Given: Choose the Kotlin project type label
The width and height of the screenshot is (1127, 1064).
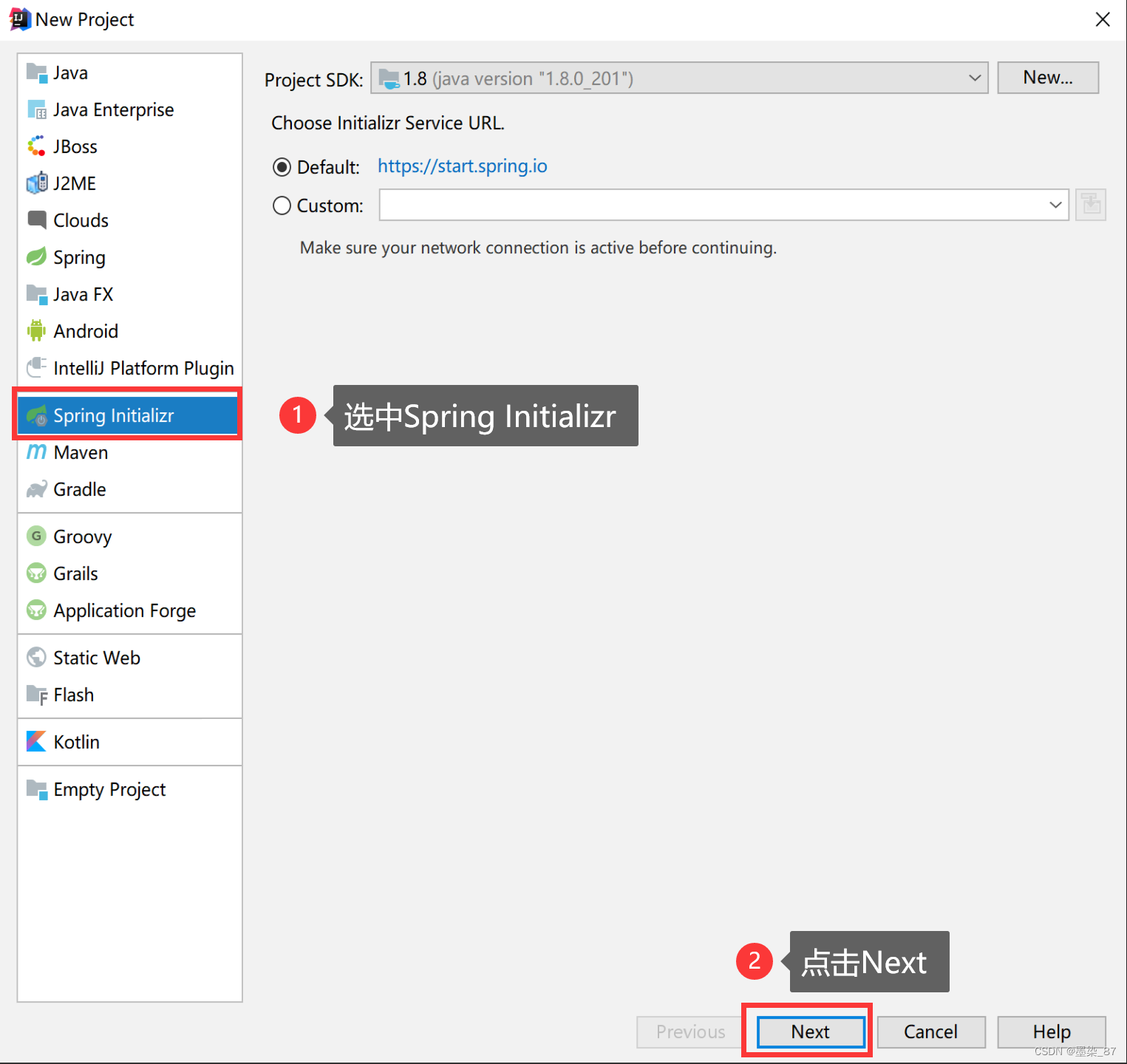Looking at the screenshot, I should tap(76, 742).
